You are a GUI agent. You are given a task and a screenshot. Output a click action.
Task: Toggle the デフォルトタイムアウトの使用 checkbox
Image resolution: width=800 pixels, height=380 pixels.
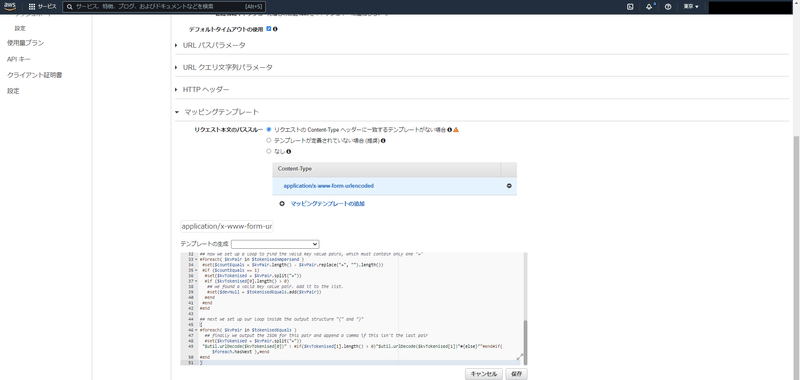(269, 29)
